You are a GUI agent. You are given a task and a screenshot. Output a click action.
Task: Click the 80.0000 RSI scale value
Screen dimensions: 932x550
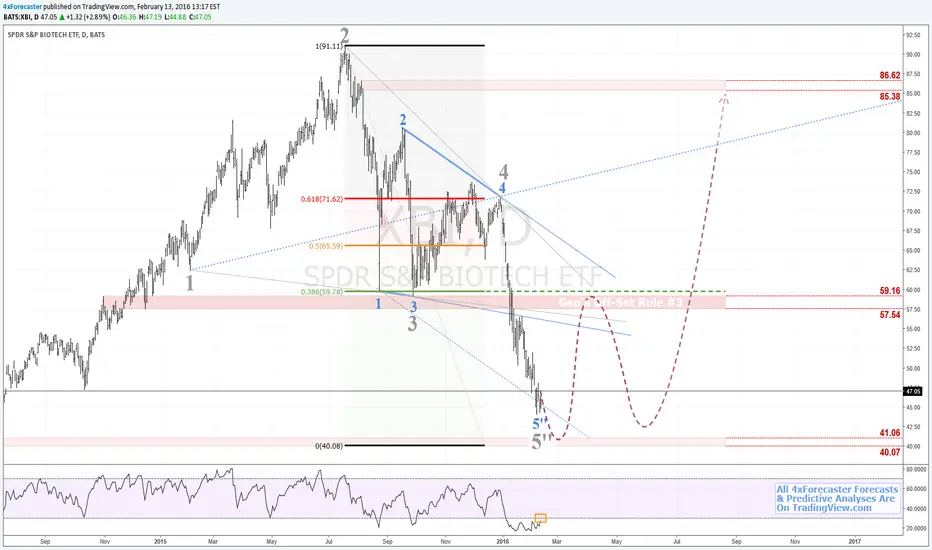click(917, 469)
